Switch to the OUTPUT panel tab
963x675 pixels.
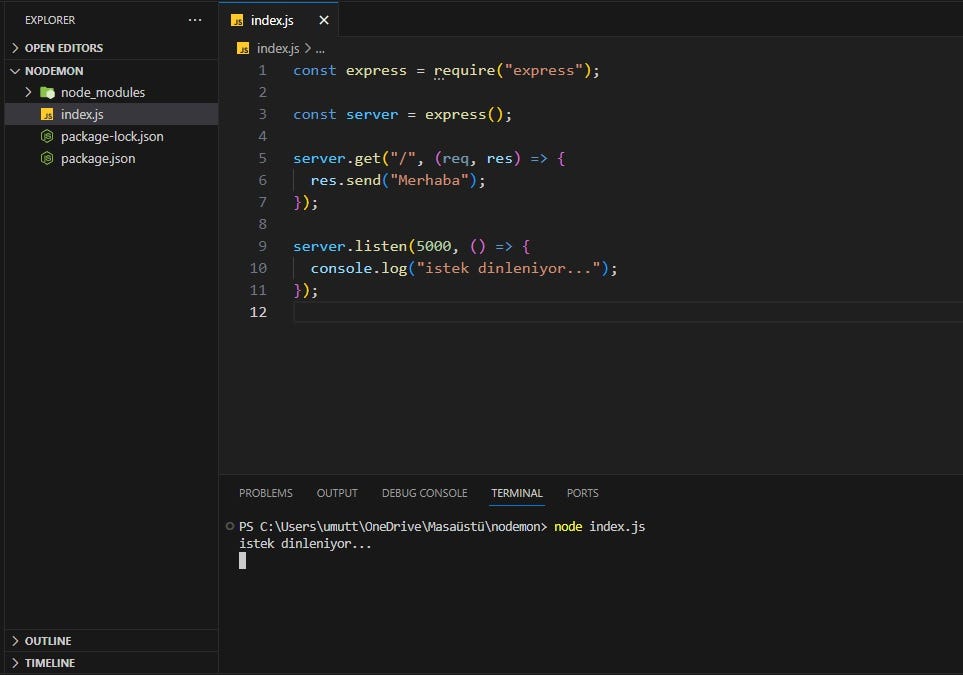coord(337,492)
